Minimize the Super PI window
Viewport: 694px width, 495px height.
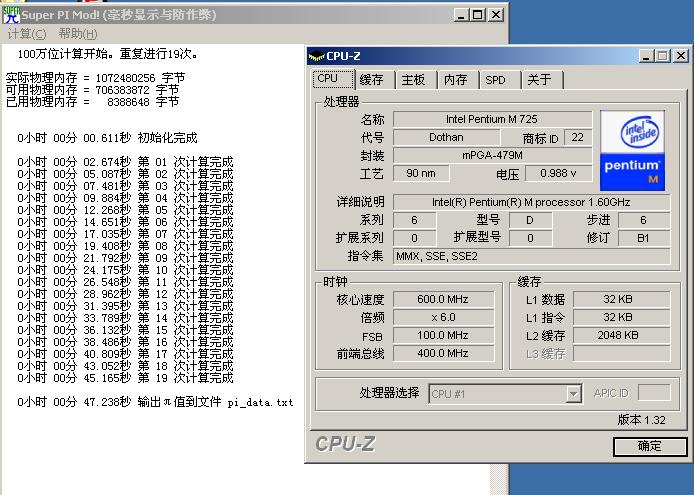[462, 15]
